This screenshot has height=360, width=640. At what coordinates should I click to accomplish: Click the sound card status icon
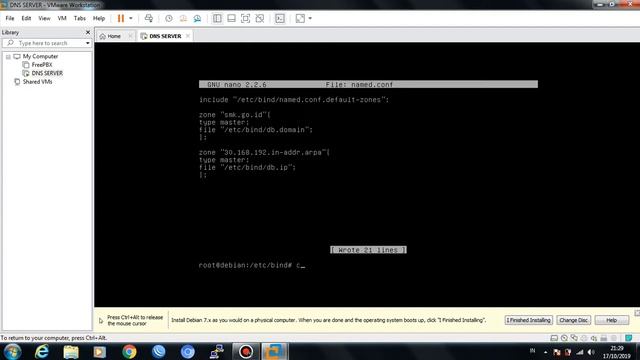point(594,338)
